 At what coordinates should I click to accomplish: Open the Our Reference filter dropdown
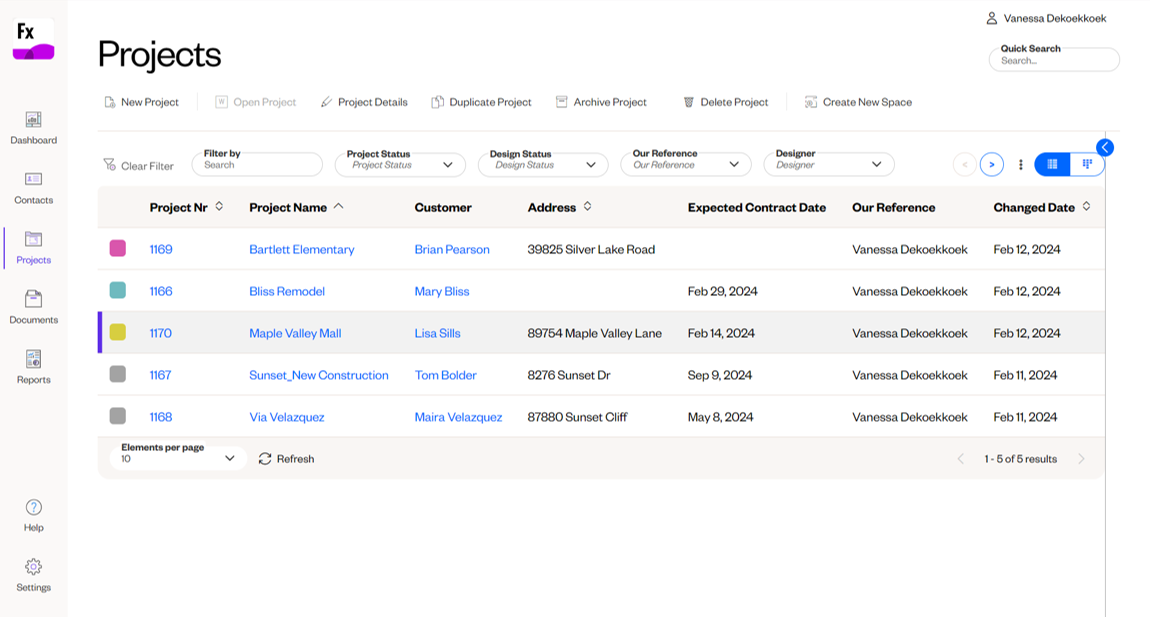(x=686, y=164)
